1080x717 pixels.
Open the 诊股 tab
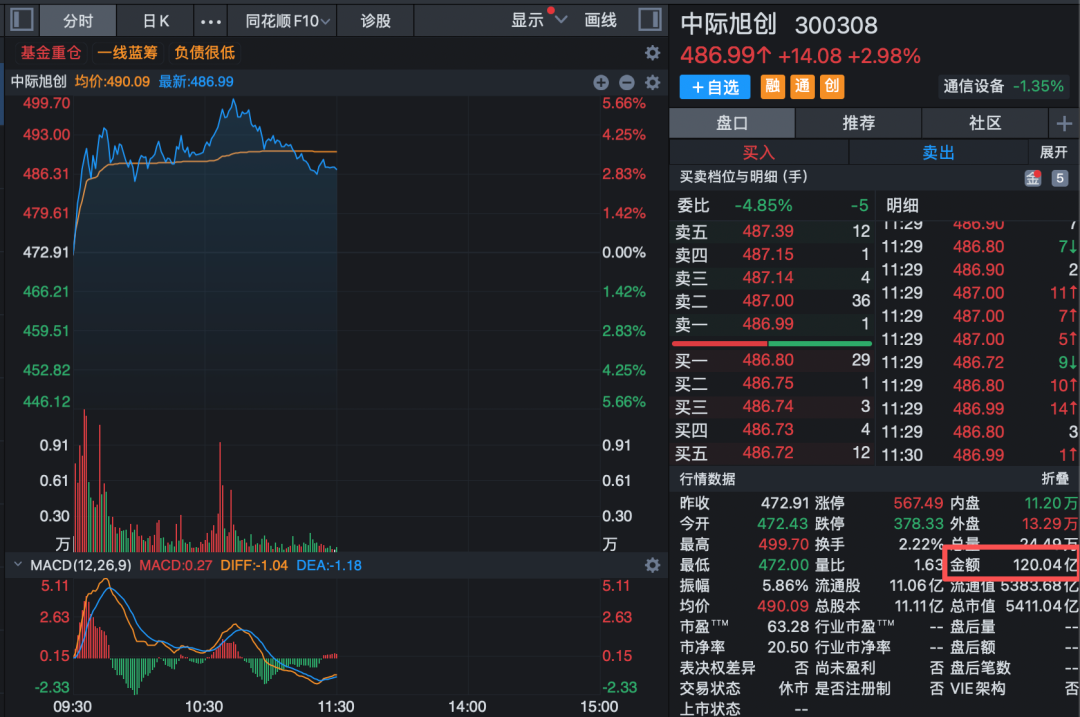coord(376,20)
